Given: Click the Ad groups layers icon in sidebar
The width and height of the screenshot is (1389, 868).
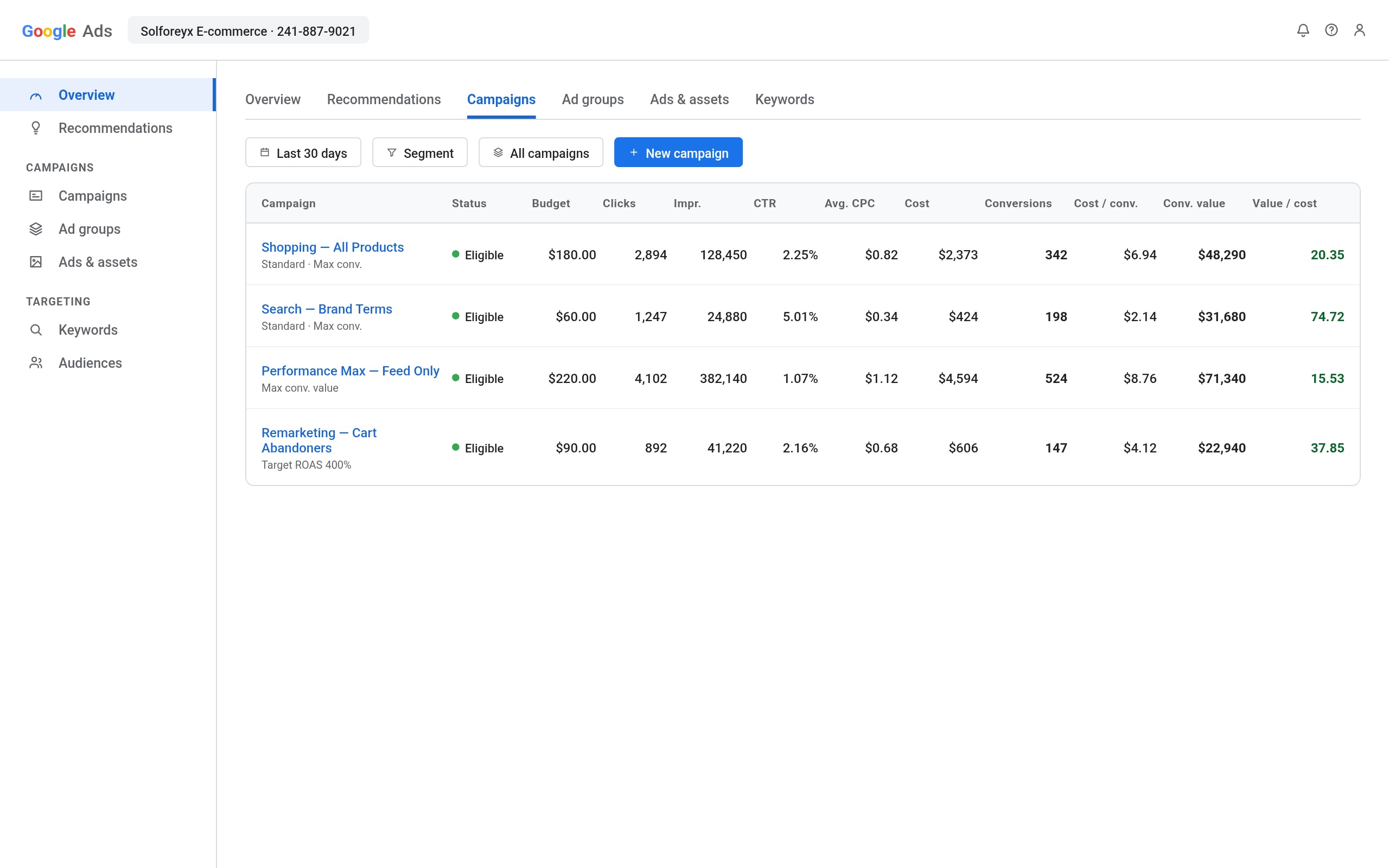Looking at the screenshot, I should [x=36, y=229].
